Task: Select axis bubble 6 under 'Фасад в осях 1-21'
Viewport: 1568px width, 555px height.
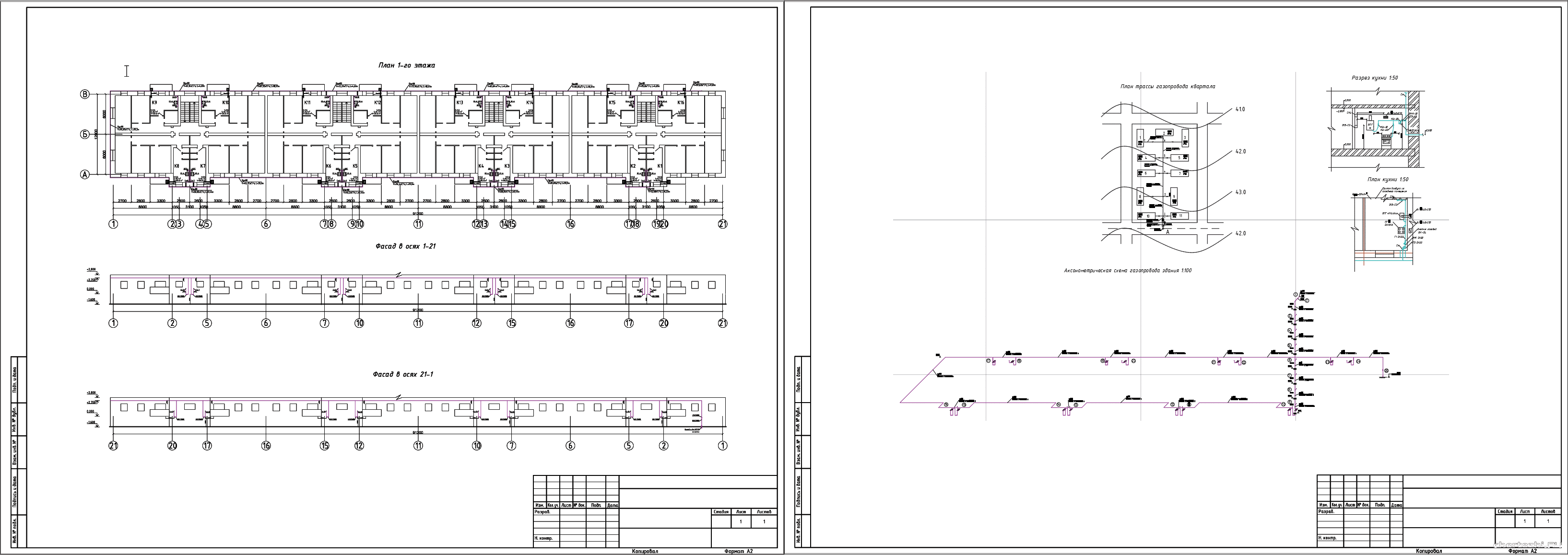Action: click(x=266, y=324)
